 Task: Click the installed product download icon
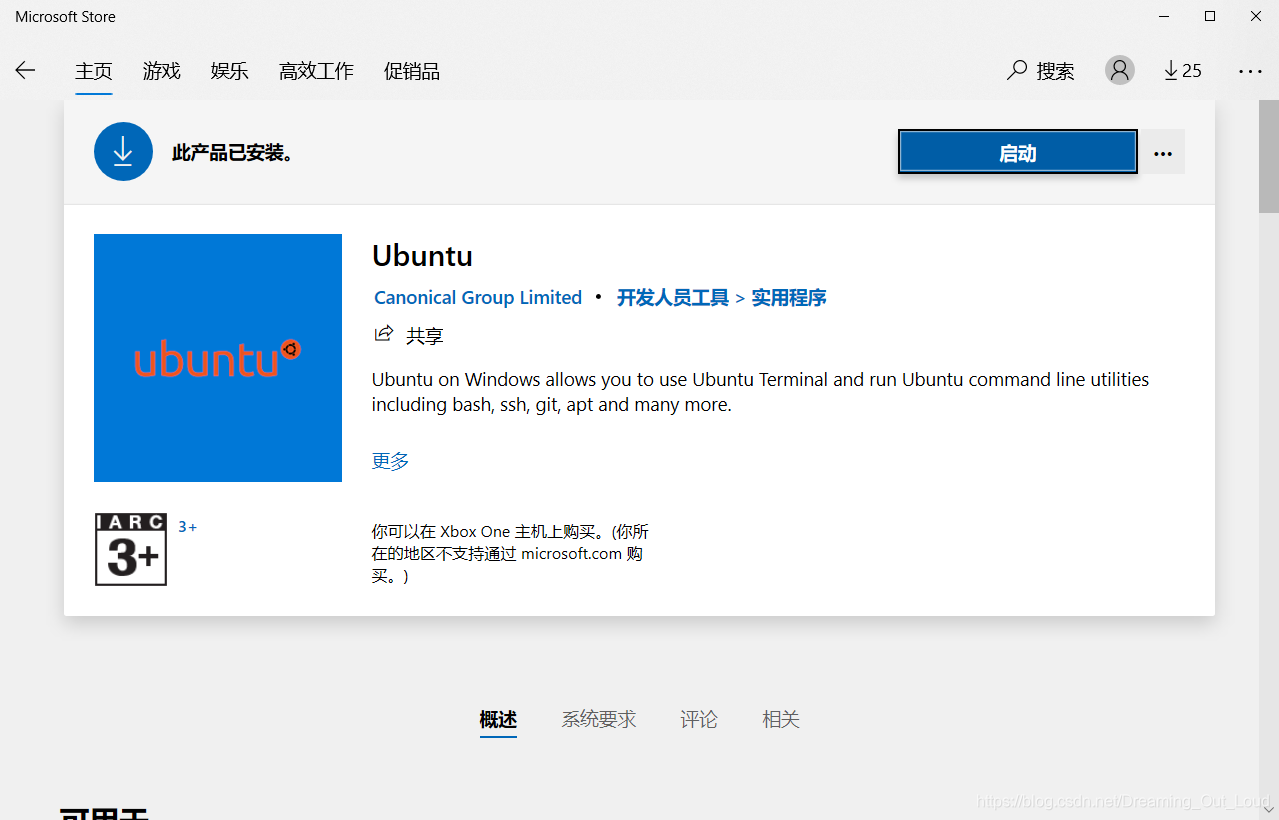[123, 152]
